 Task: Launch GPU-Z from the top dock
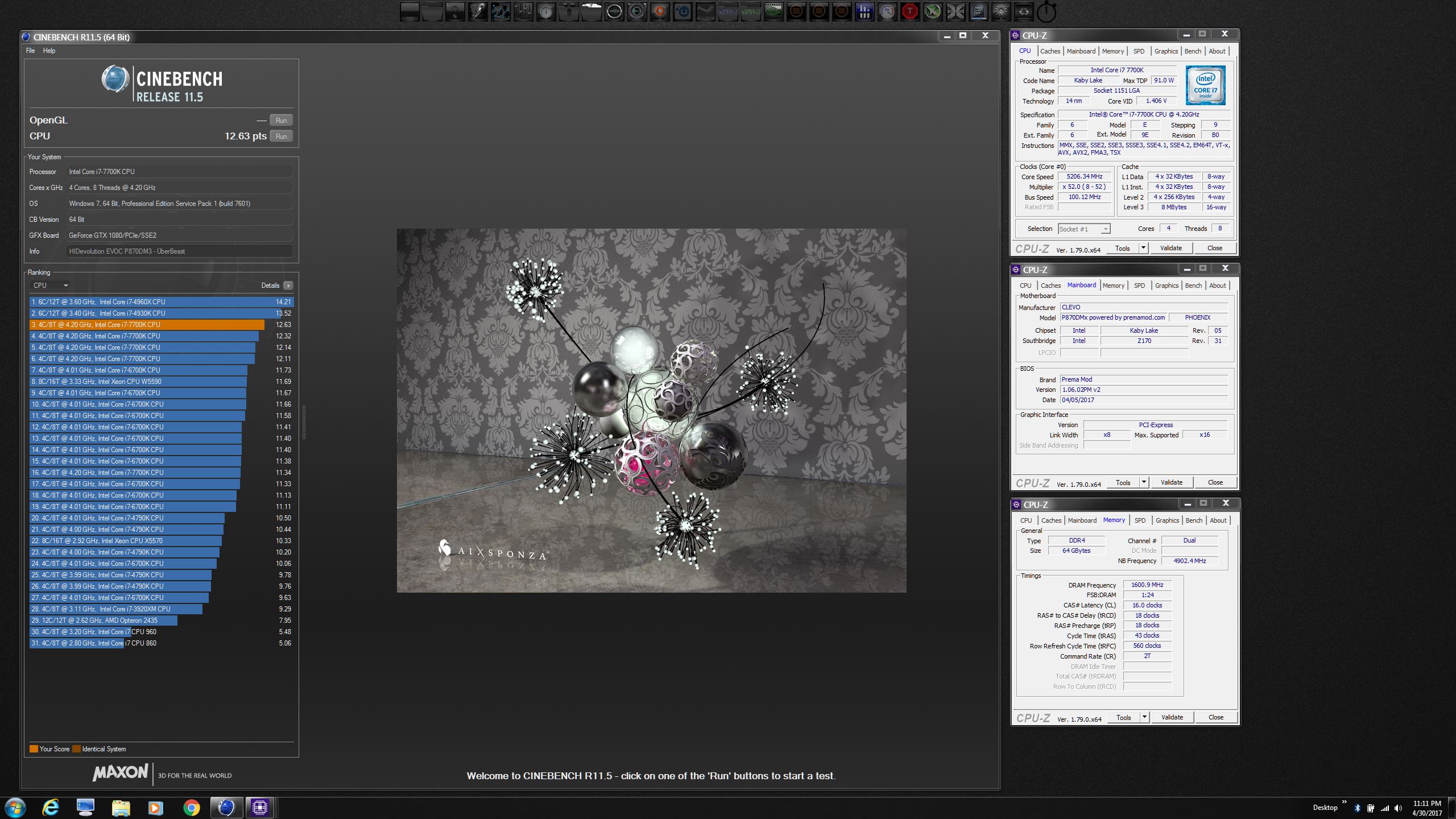[751, 11]
